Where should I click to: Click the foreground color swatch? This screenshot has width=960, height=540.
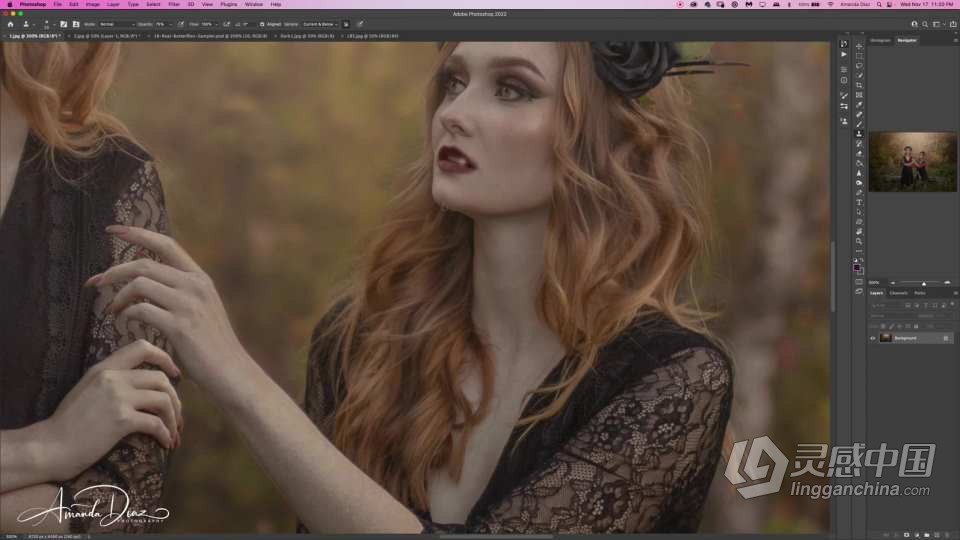857,267
